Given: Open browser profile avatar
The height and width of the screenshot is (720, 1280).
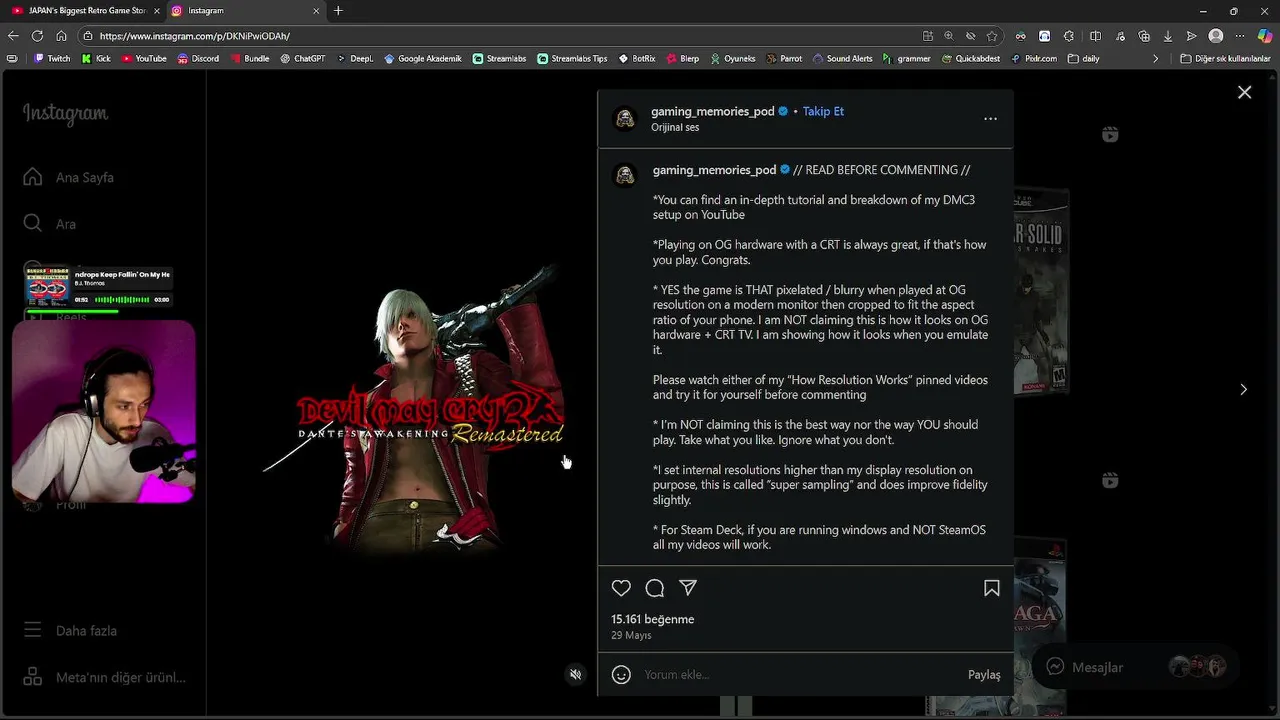Looking at the screenshot, I should click(x=1216, y=36).
